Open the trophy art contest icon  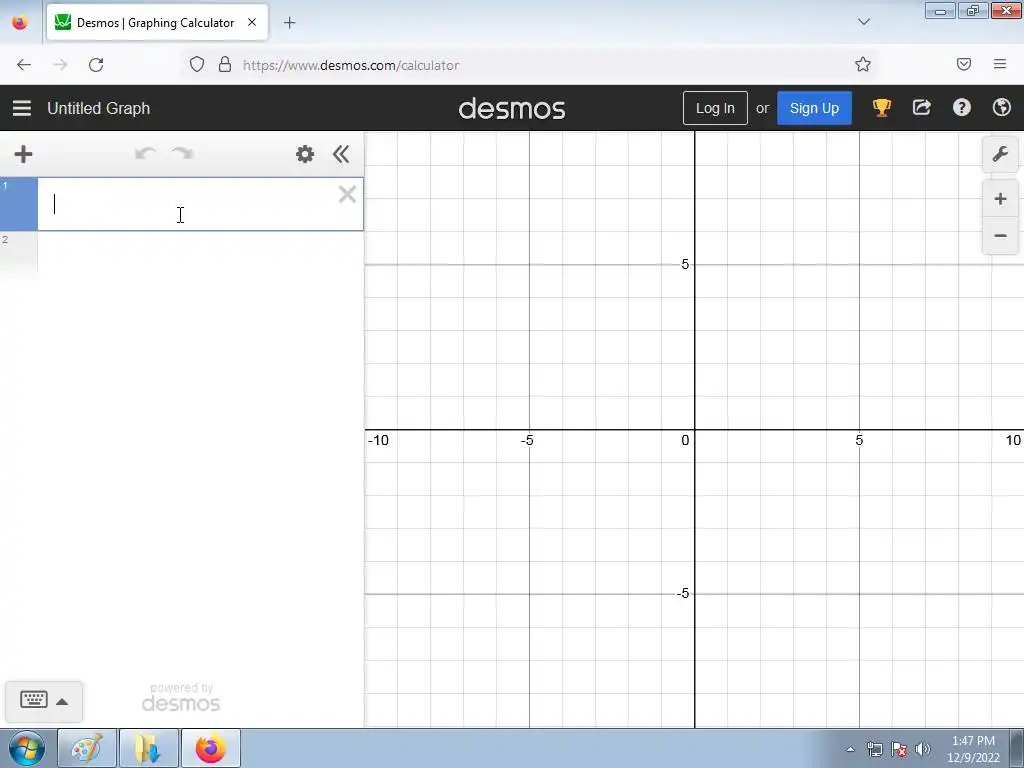[882, 108]
